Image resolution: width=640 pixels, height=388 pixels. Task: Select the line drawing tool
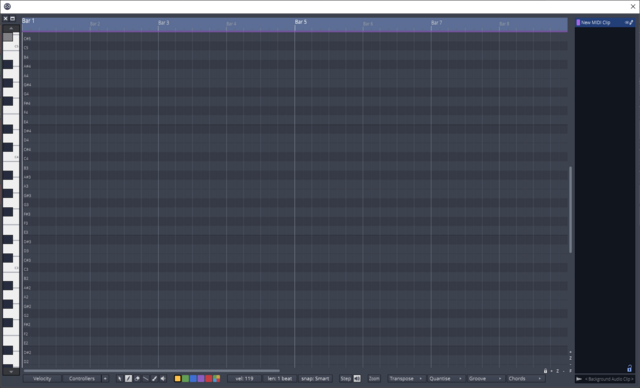[x=146, y=379]
